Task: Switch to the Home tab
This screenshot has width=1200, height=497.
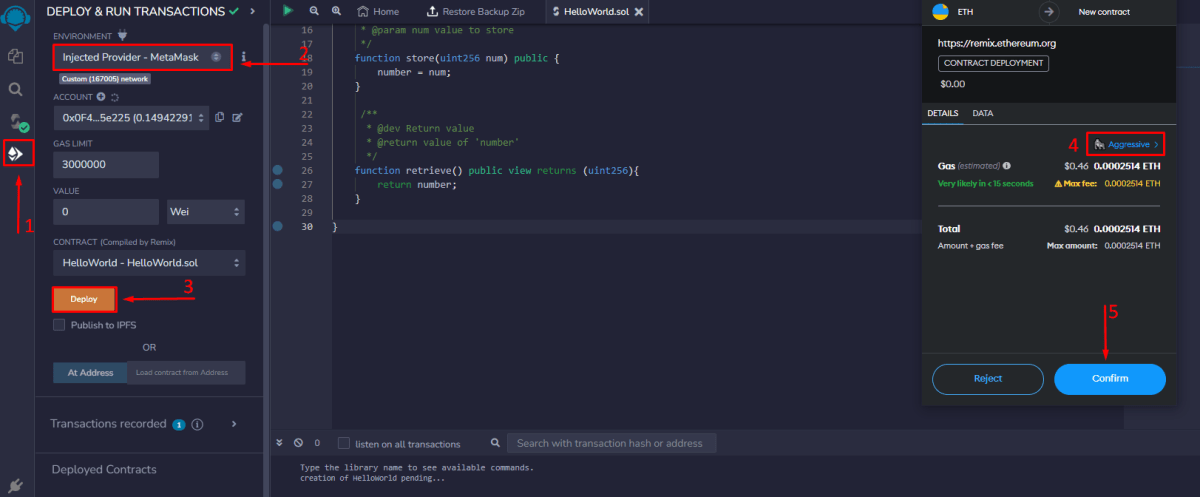Action: click(x=378, y=11)
